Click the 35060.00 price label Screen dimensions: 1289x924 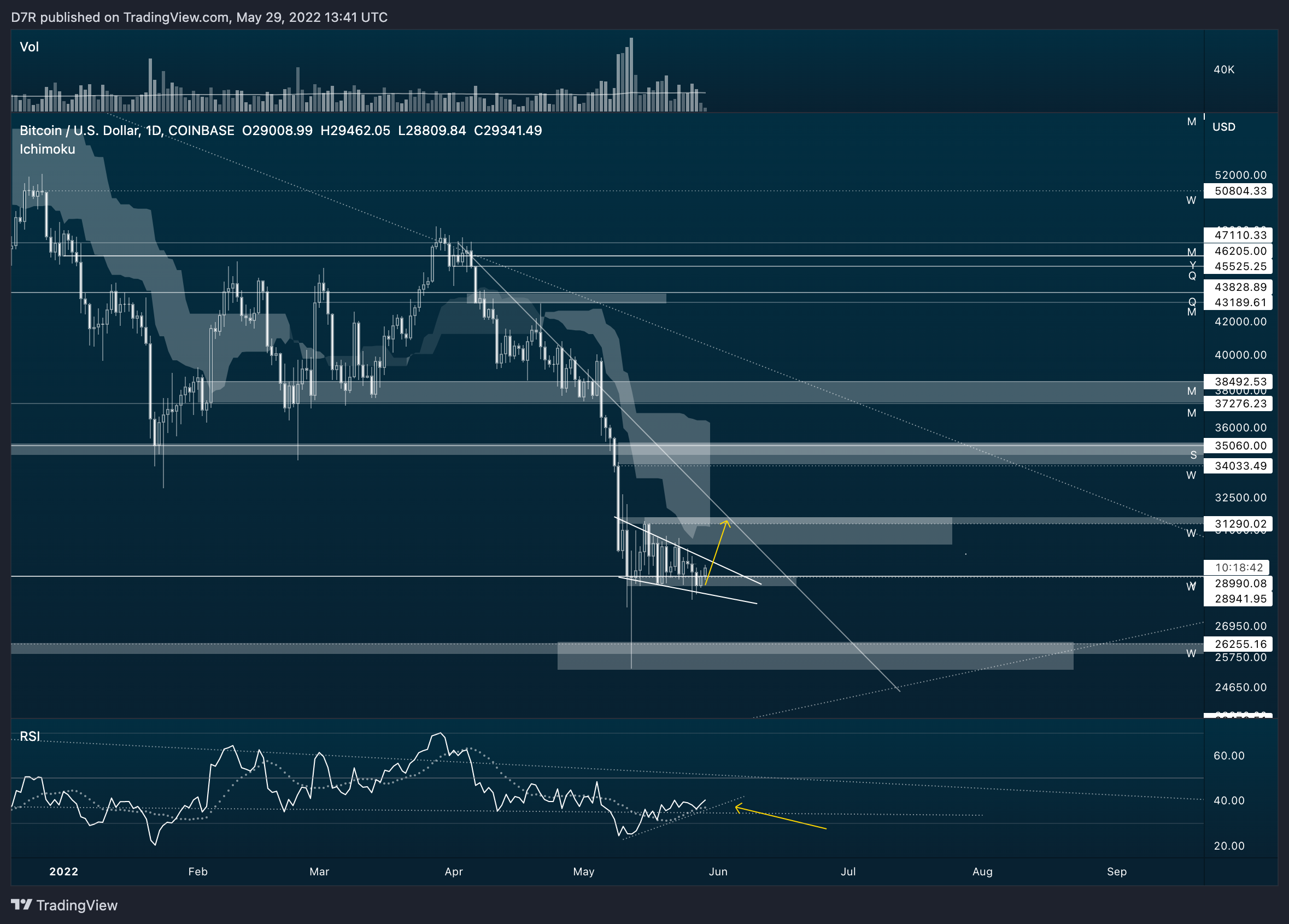(x=1238, y=446)
